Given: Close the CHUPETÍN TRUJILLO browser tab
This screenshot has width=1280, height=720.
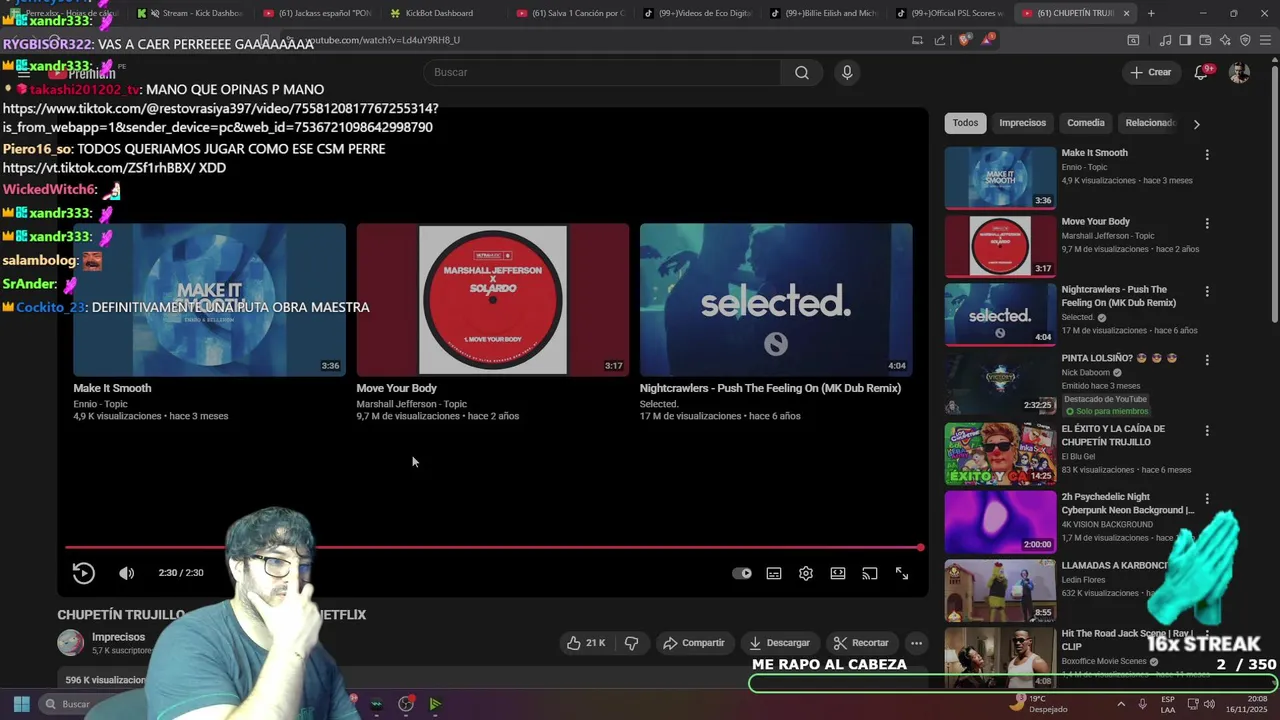Looking at the screenshot, I should pos(1126,13).
